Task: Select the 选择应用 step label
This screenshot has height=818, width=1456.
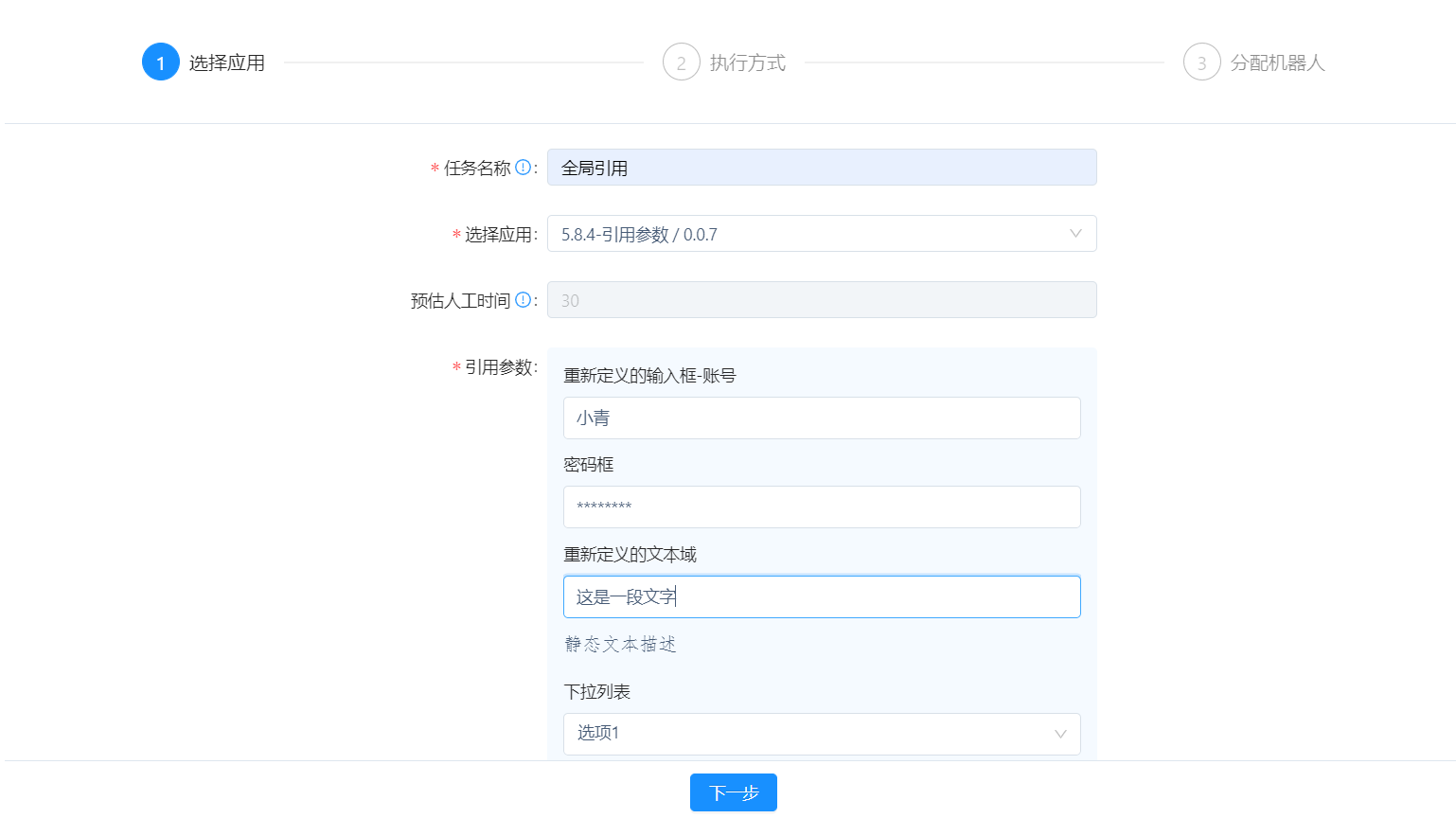Action: tap(227, 62)
